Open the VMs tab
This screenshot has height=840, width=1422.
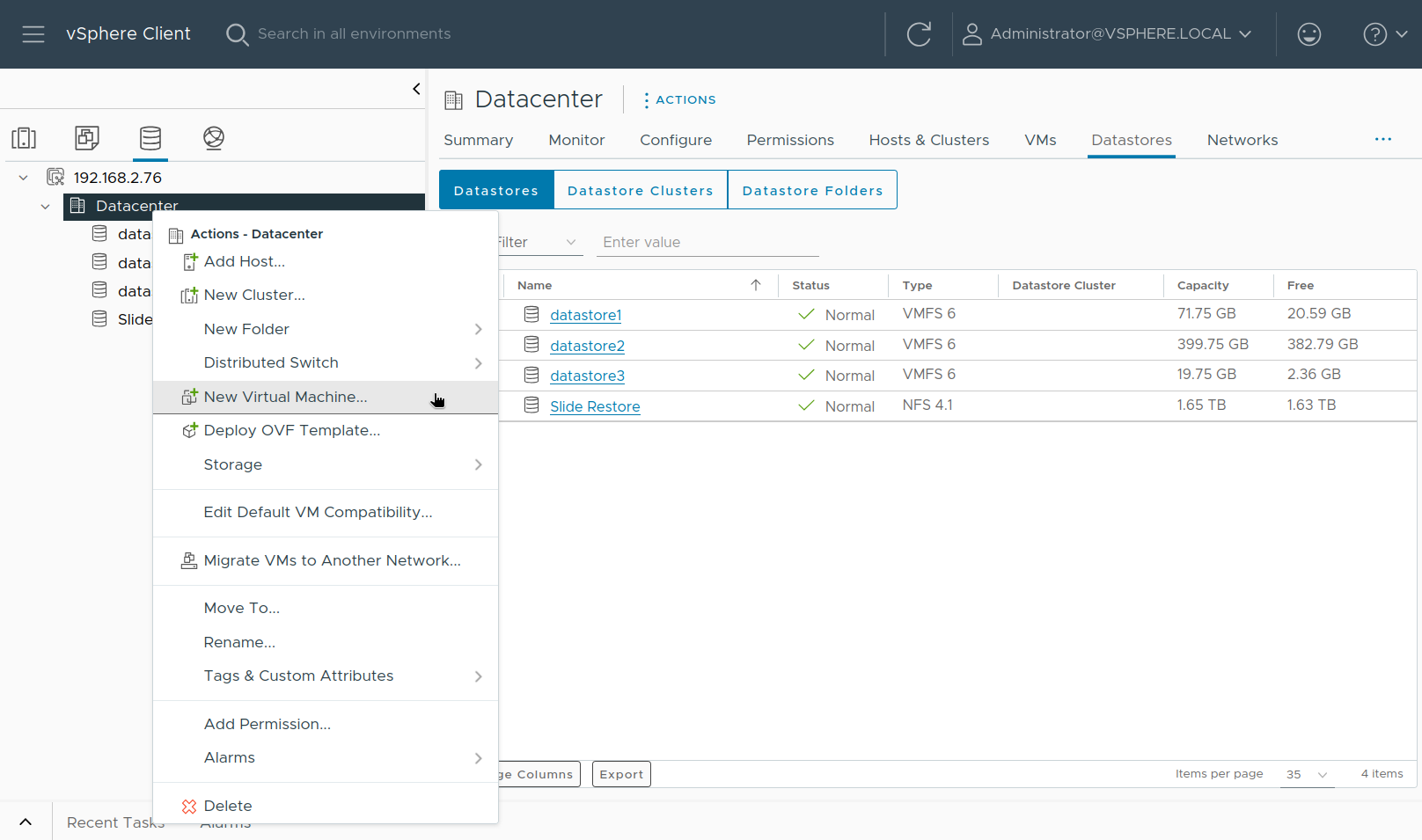click(x=1040, y=140)
